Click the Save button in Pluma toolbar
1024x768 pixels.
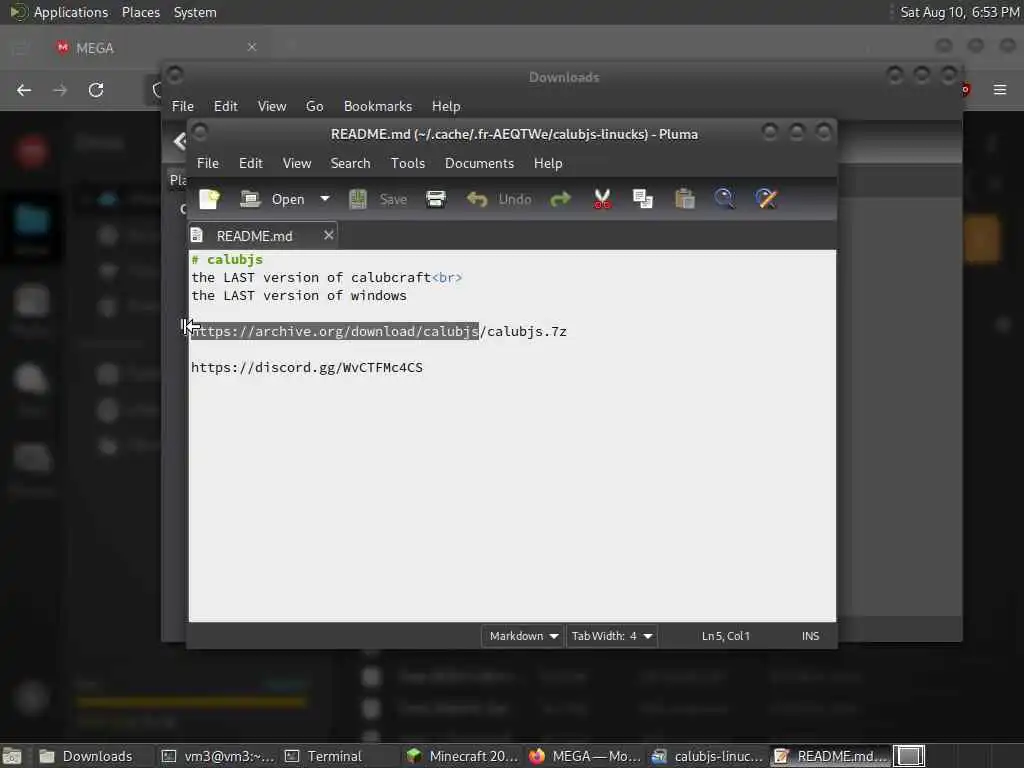(x=378, y=199)
